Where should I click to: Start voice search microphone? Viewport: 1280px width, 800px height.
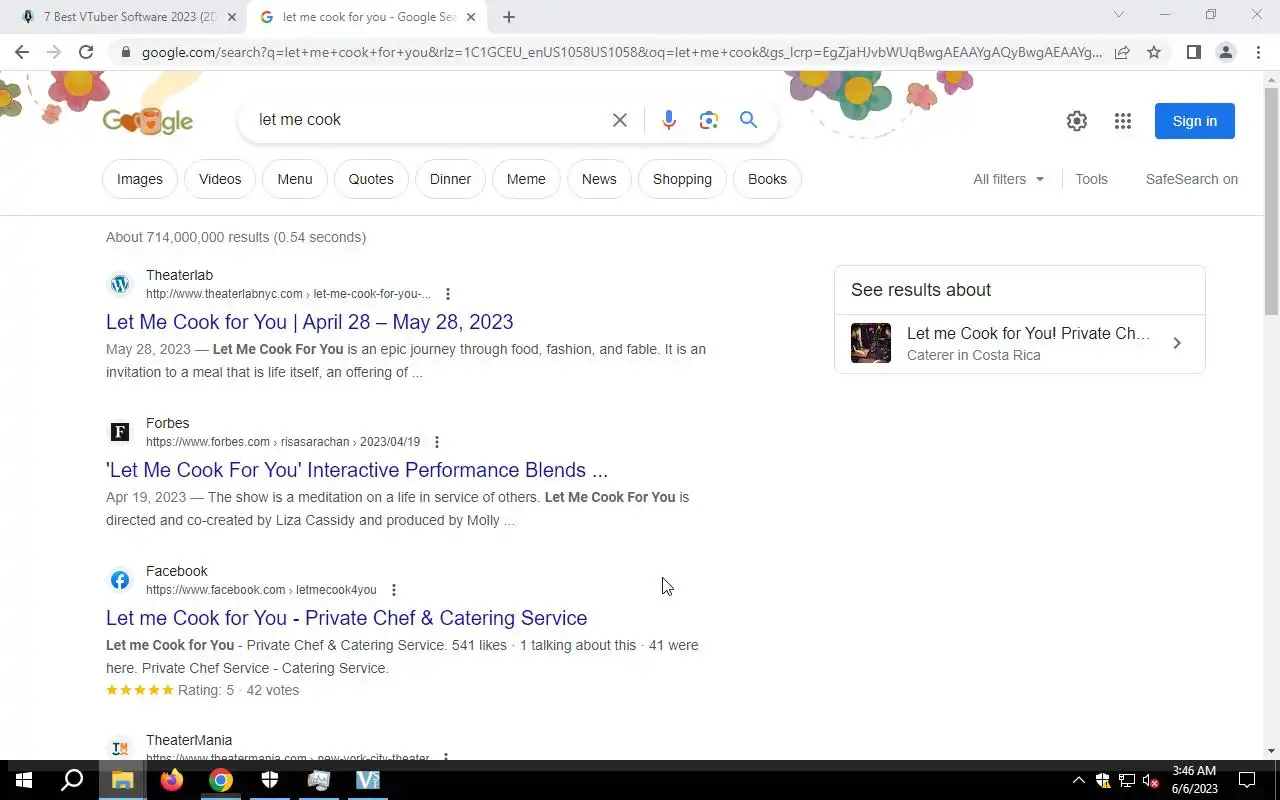click(x=669, y=120)
